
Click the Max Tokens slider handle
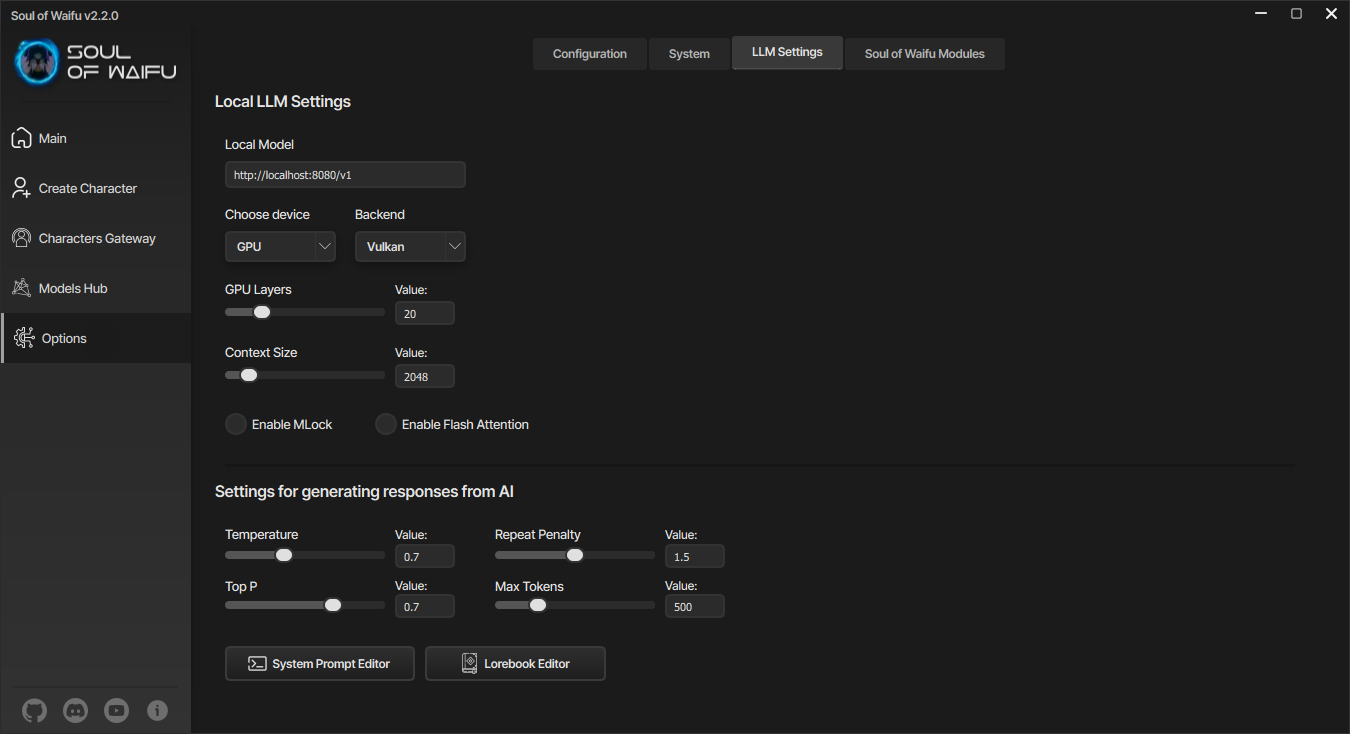click(538, 605)
